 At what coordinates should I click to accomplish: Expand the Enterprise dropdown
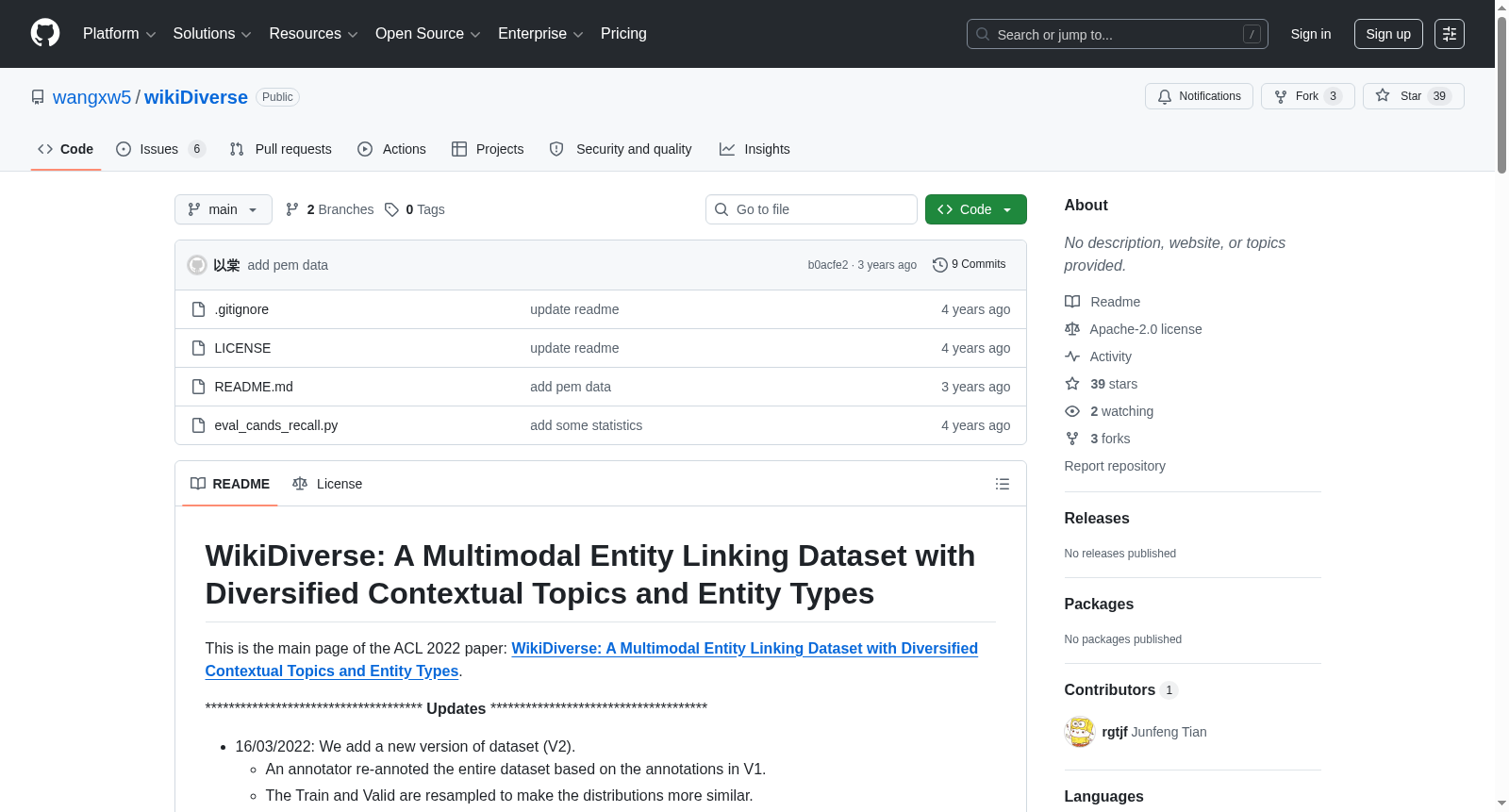tap(540, 34)
